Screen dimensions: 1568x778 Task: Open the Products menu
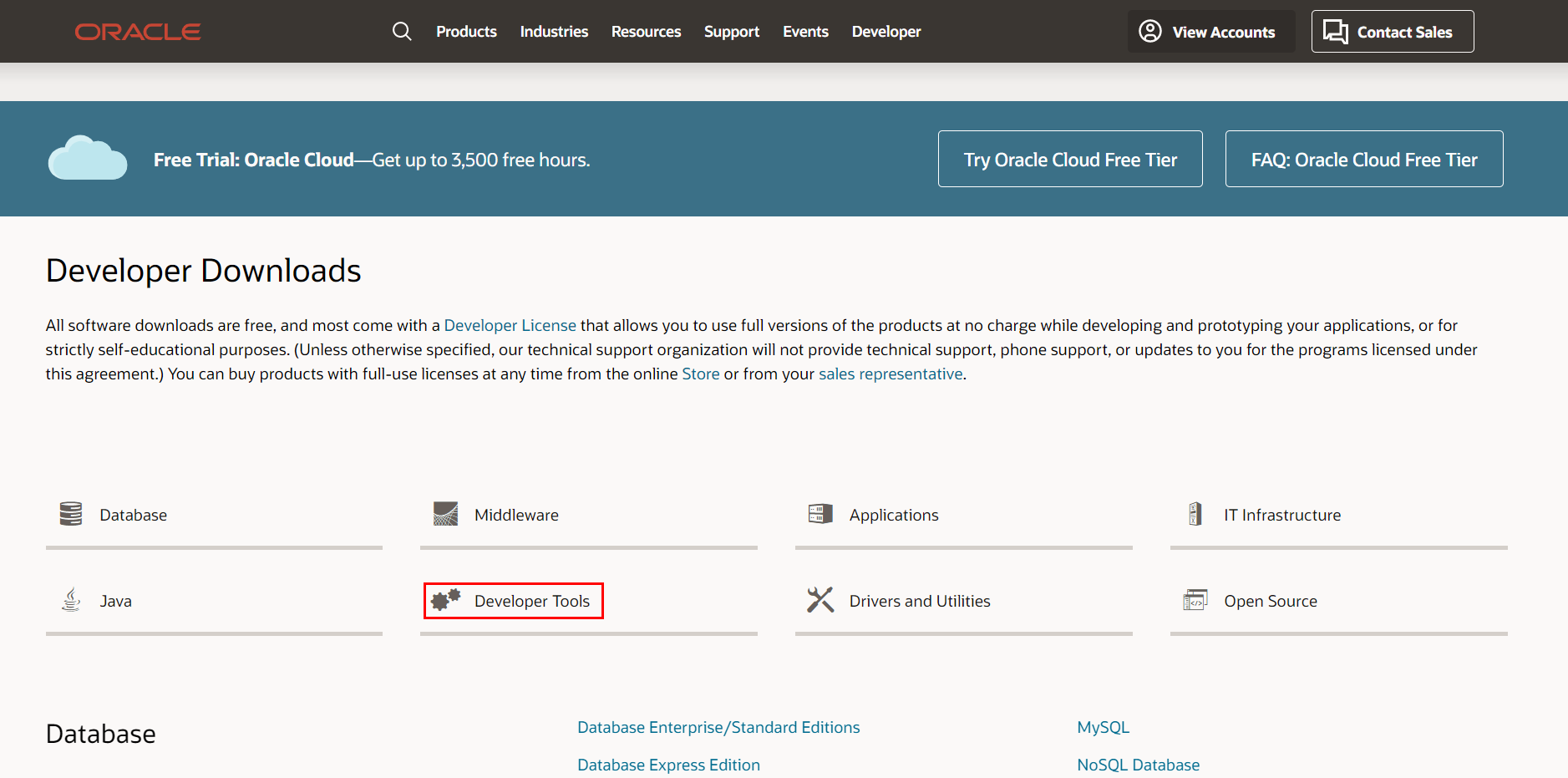[466, 32]
